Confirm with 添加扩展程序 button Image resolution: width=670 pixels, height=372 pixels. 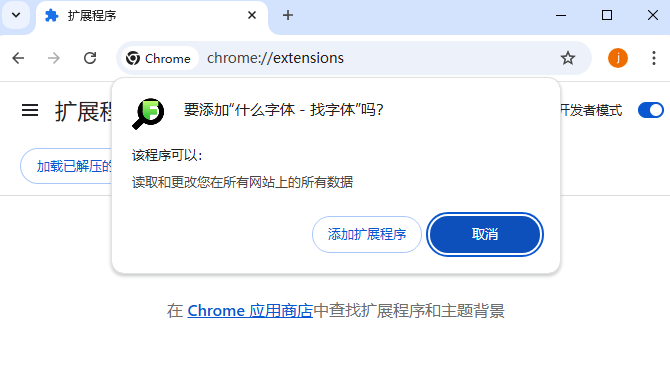[367, 234]
